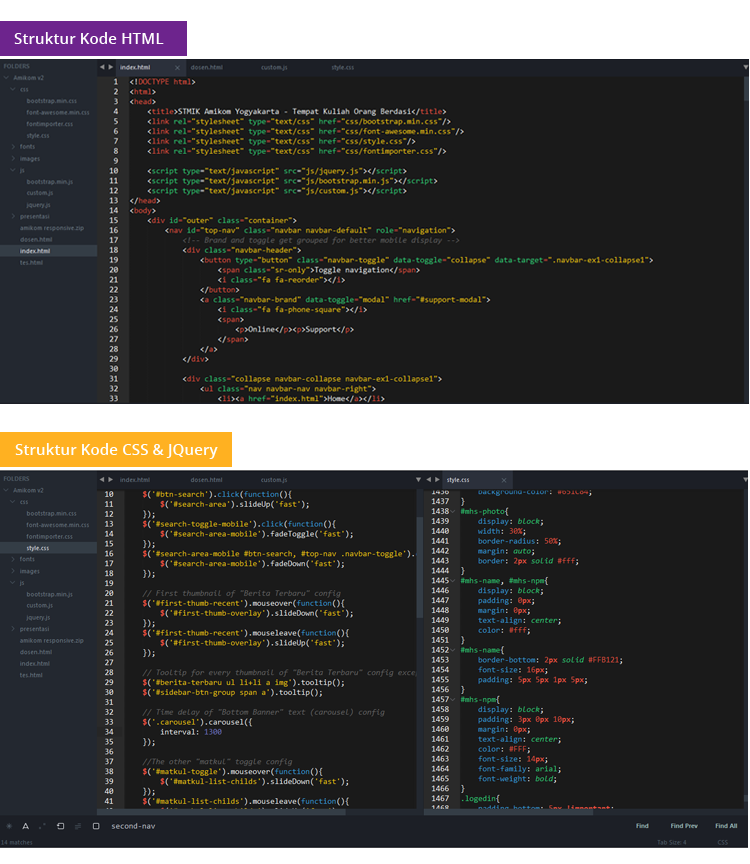Open bootstrap.min.js in bottom sidebar

tap(49, 595)
